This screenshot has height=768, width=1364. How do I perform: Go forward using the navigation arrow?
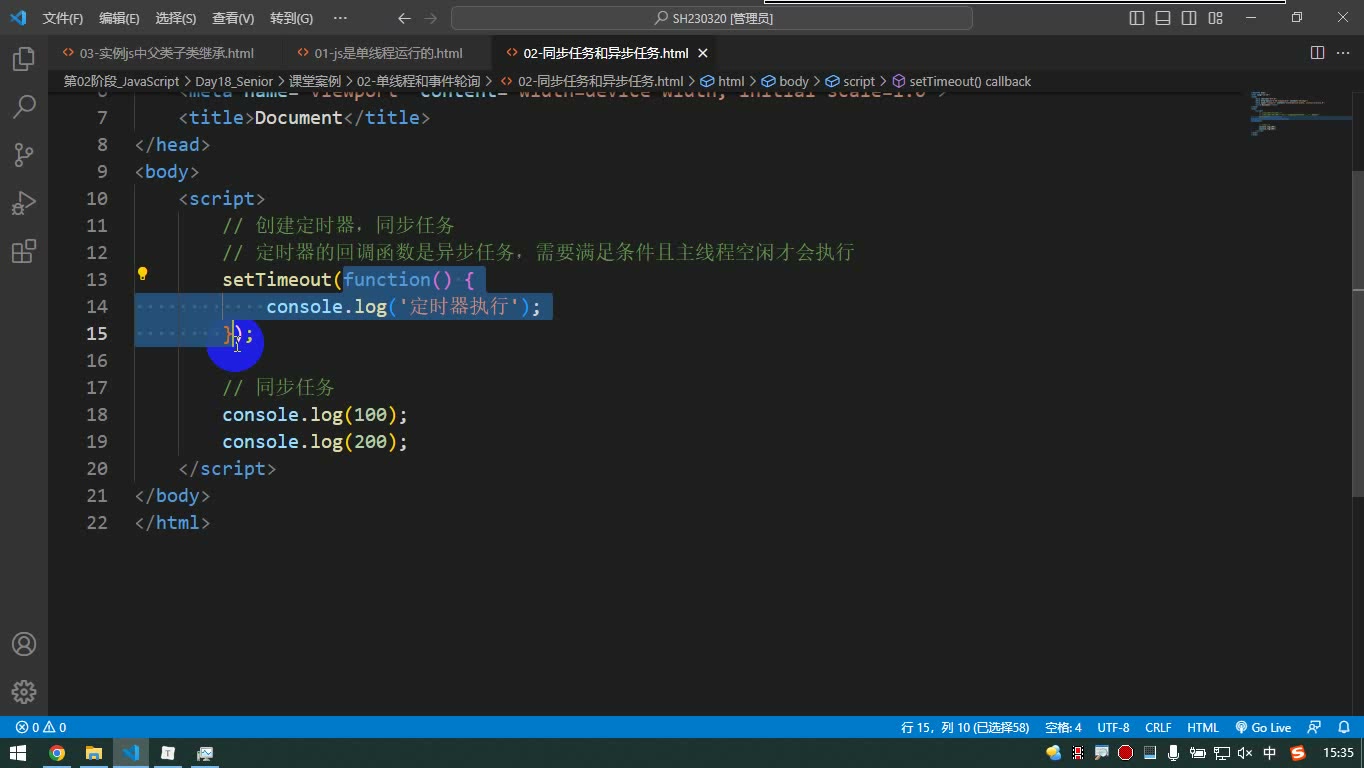(431, 18)
